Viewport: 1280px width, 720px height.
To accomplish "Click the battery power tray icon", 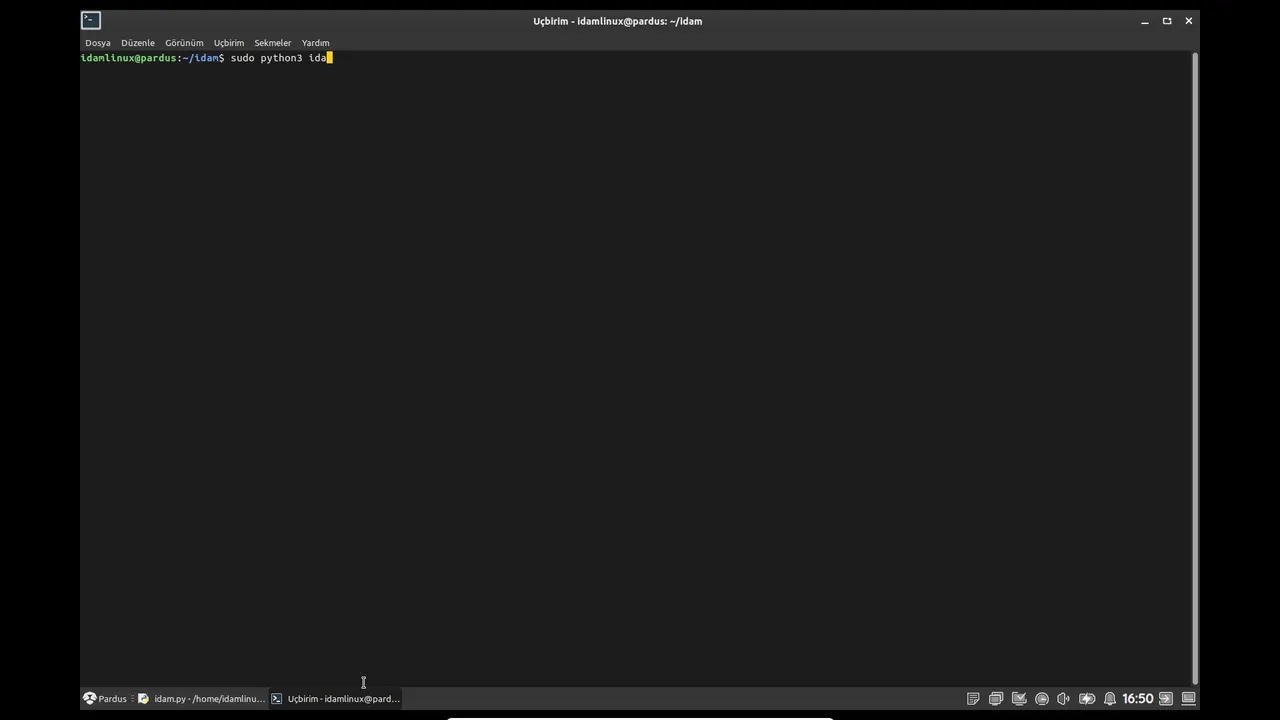I will [x=1087, y=699].
